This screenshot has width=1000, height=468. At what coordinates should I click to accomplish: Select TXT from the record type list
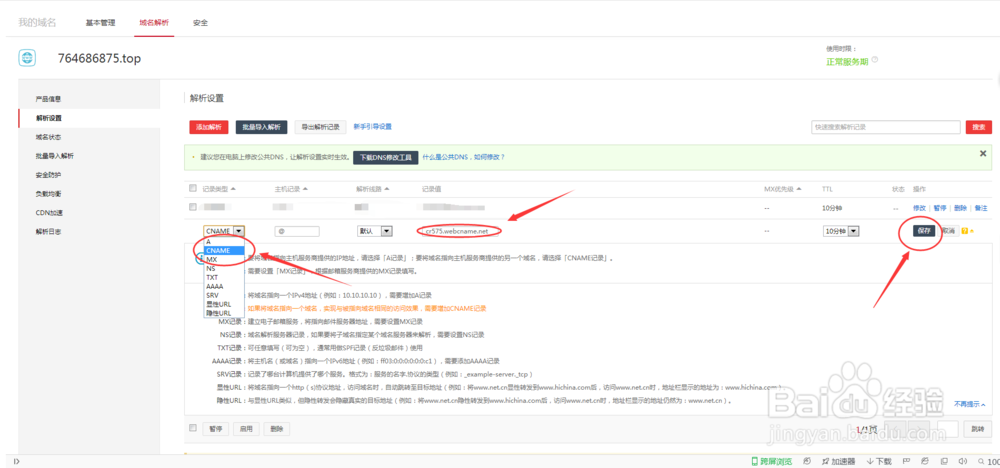pos(224,278)
